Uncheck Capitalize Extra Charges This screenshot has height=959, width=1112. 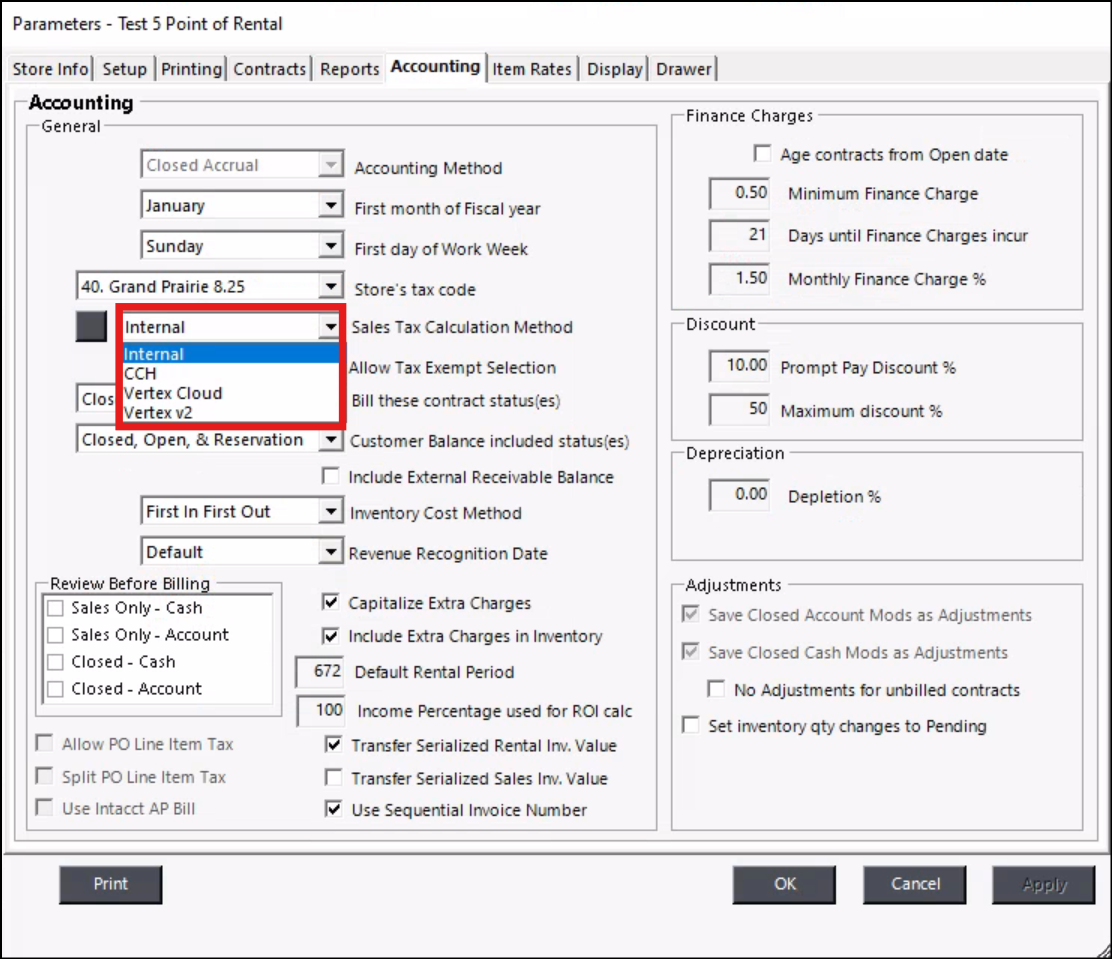click(x=331, y=603)
